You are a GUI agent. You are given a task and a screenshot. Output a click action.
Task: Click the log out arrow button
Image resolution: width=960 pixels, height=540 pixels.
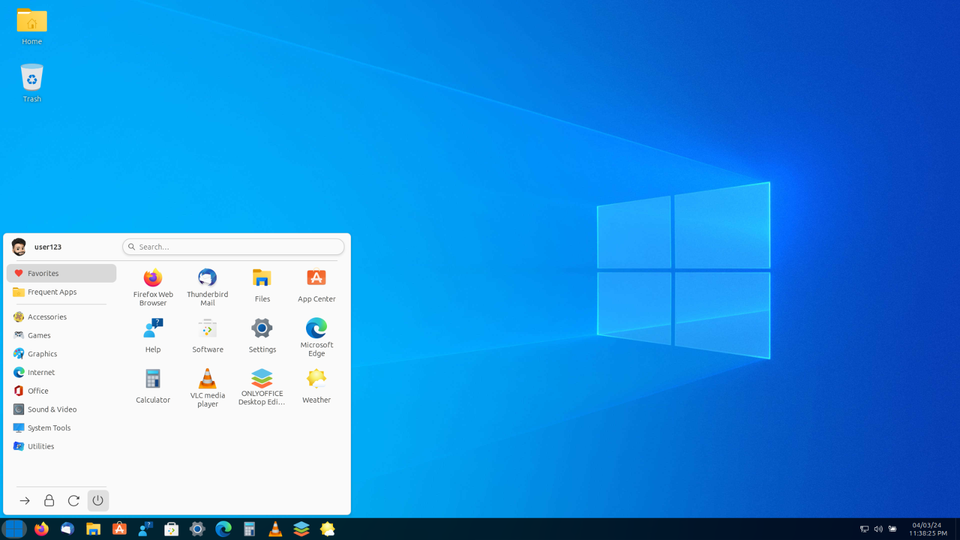[x=24, y=500]
